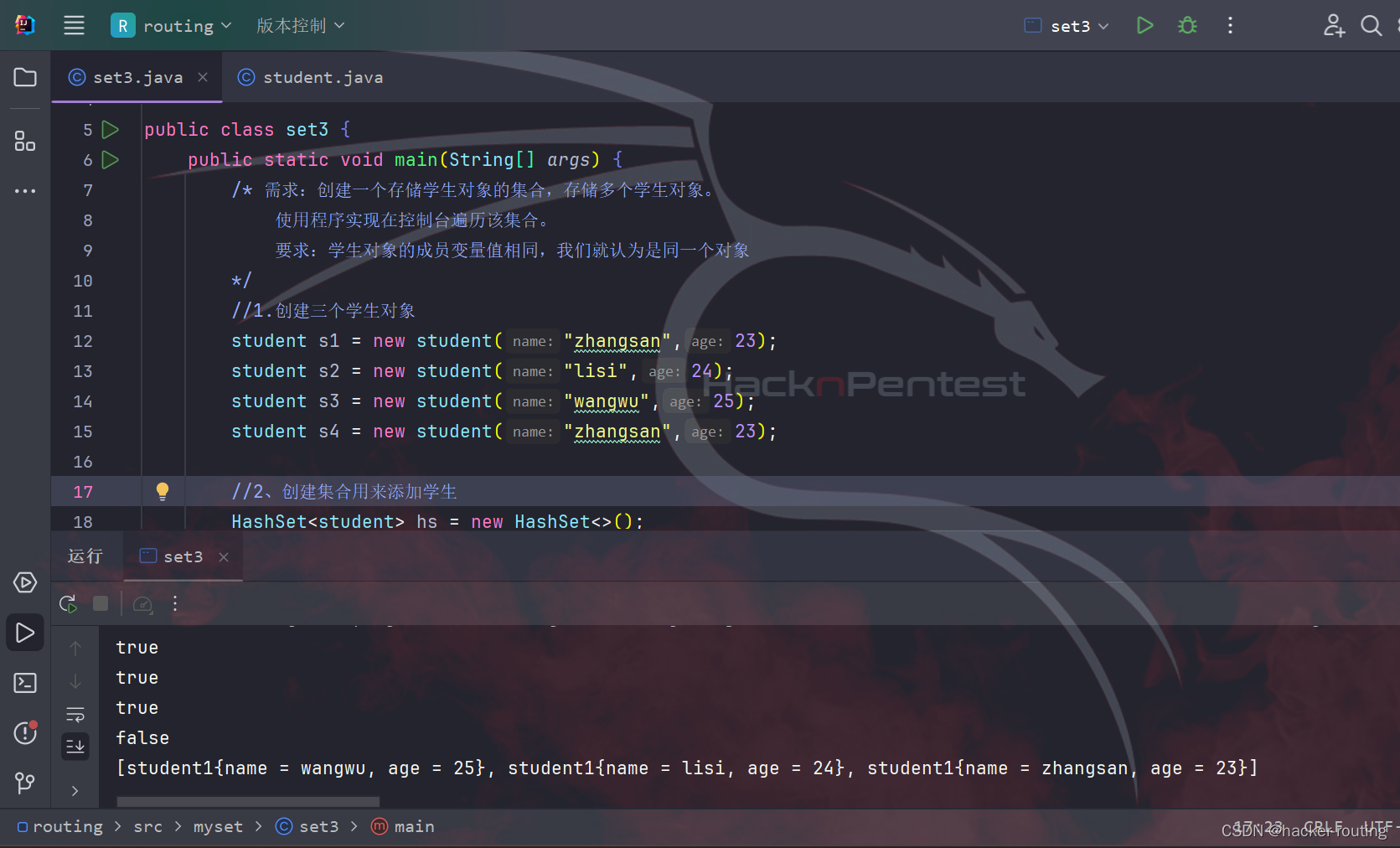Open the Services tool window
The image size is (1400, 848).
click(24, 582)
